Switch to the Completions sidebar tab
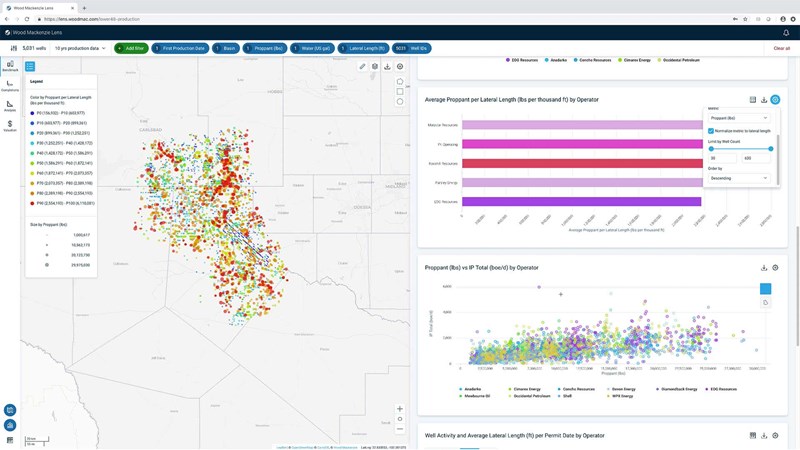800x450 pixels. (10, 86)
